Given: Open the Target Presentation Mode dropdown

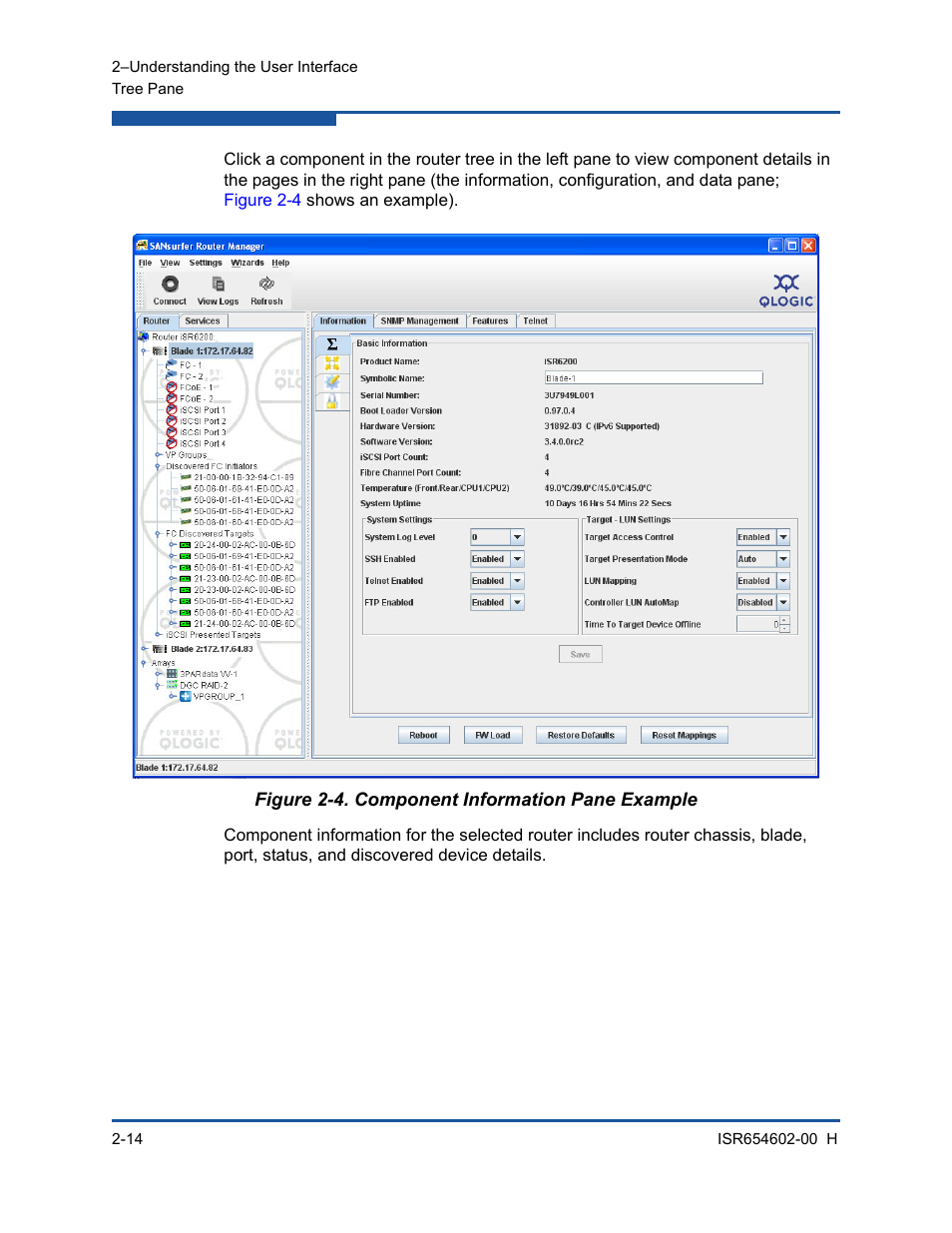Looking at the screenshot, I should click(783, 559).
